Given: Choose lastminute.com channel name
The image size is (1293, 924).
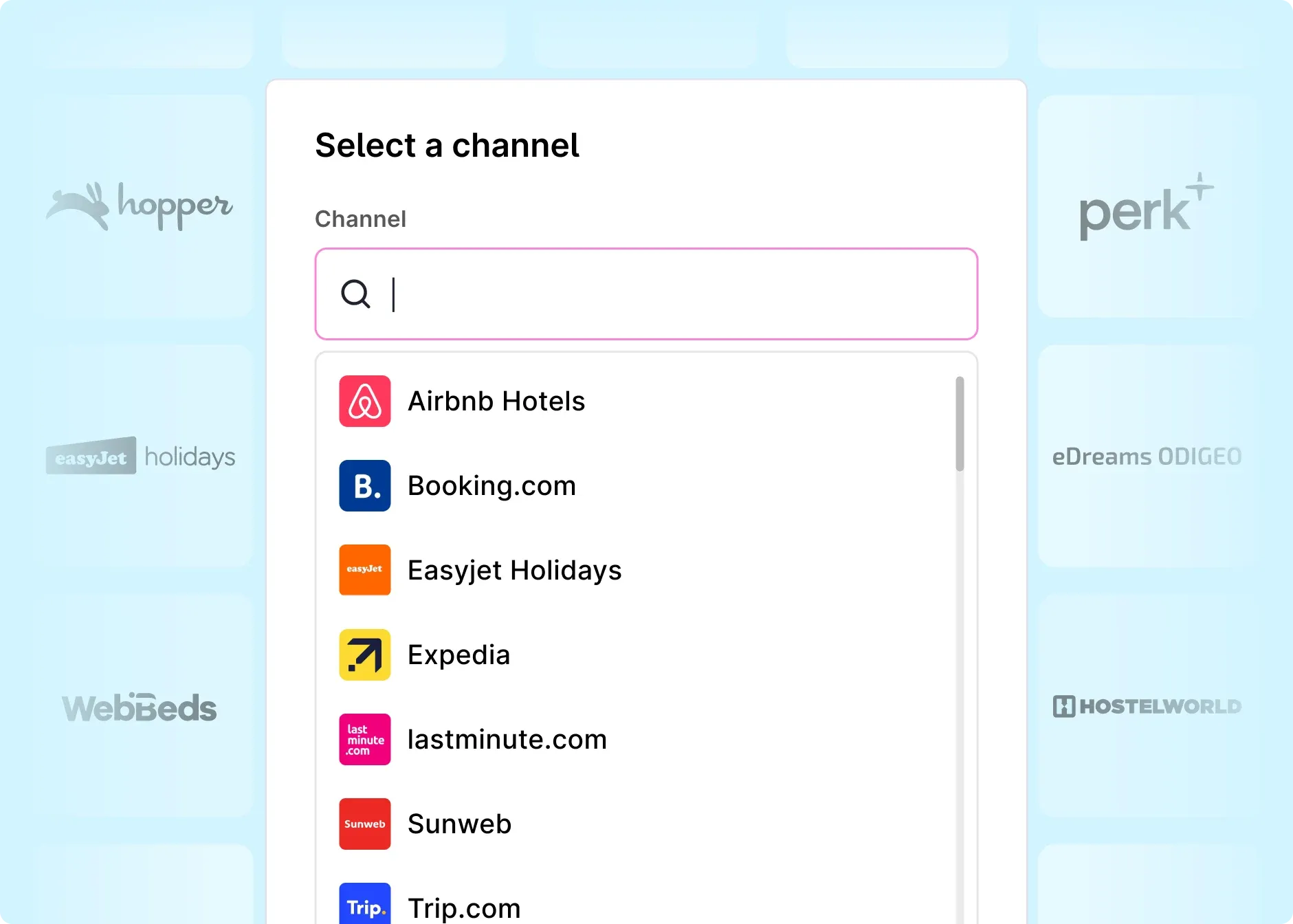Looking at the screenshot, I should [507, 739].
